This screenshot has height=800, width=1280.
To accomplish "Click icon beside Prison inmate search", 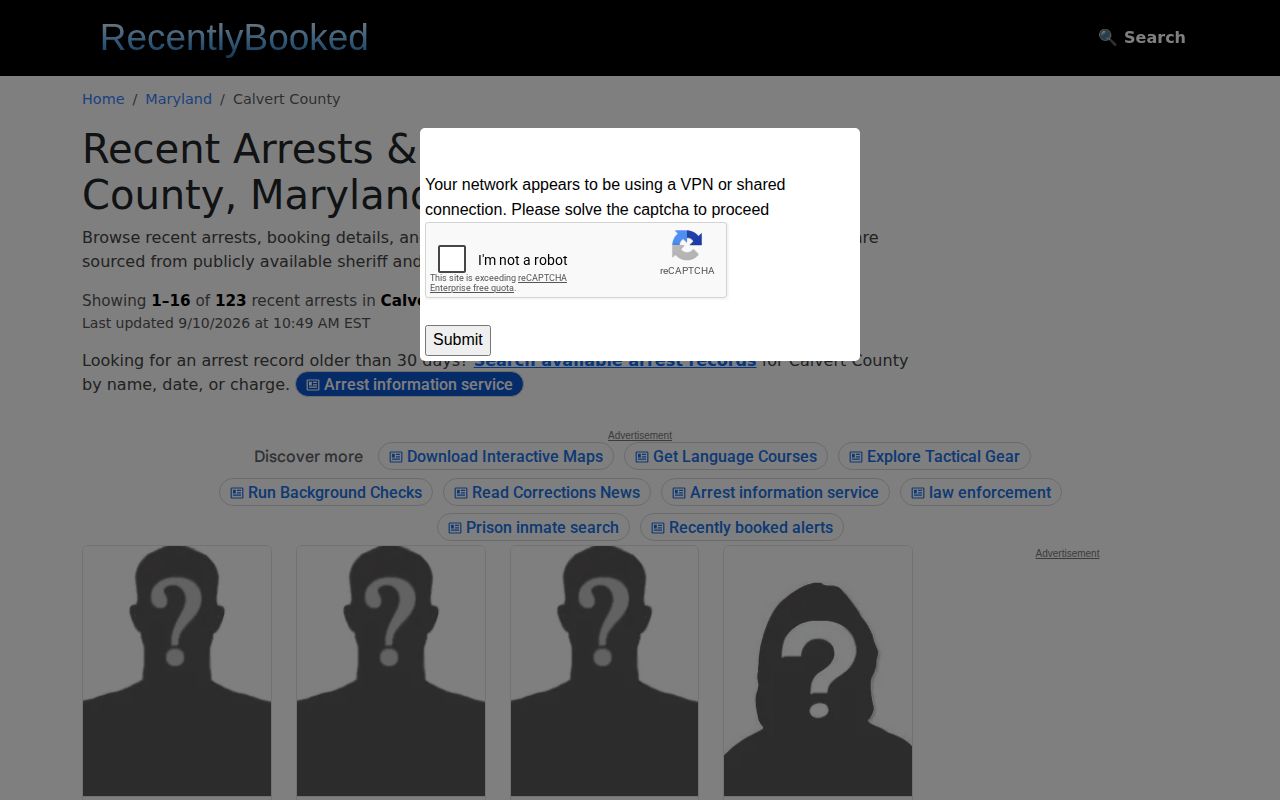I will [x=455, y=528].
